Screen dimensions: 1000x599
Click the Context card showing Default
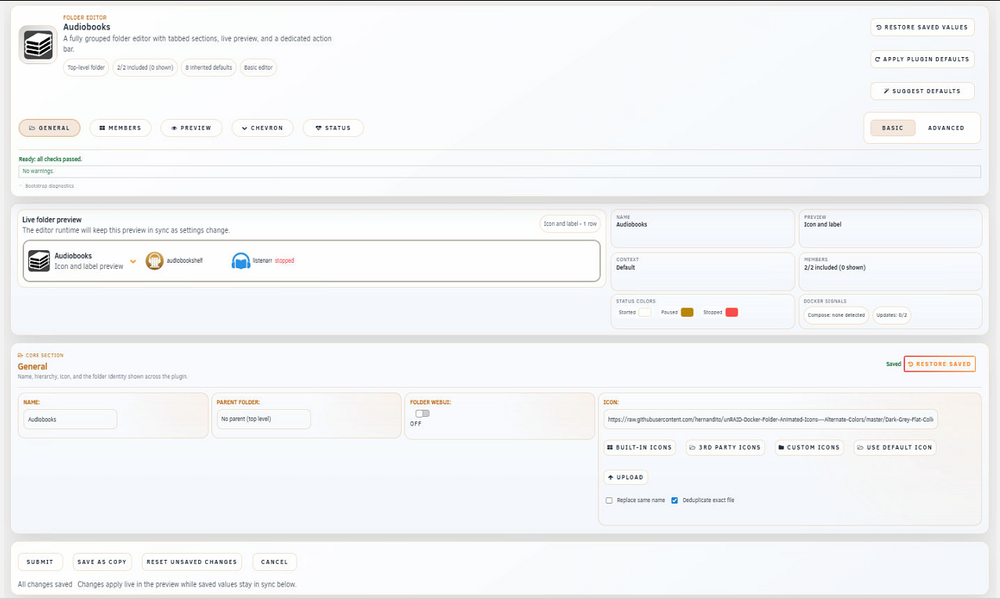point(703,271)
